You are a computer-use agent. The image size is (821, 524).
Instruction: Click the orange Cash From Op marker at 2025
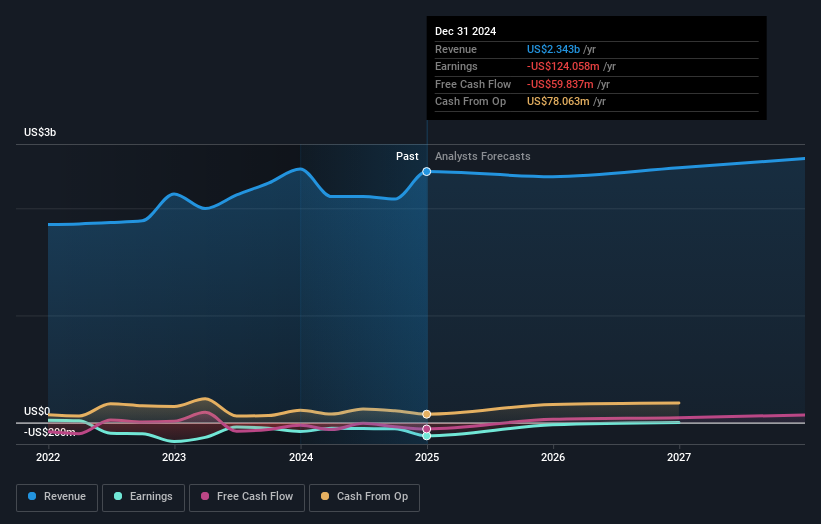click(427, 414)
